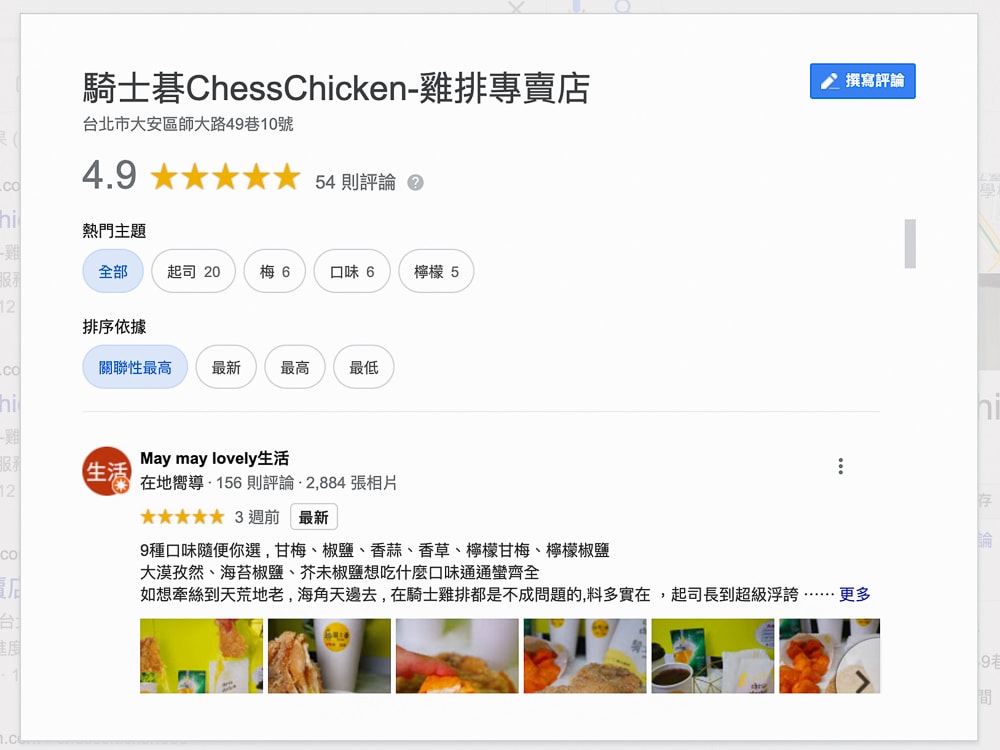This screenshot has width=1000, height=750.
Task: Click the pencil icon in 撰寫評論 button
Action: tap(829, 81)
